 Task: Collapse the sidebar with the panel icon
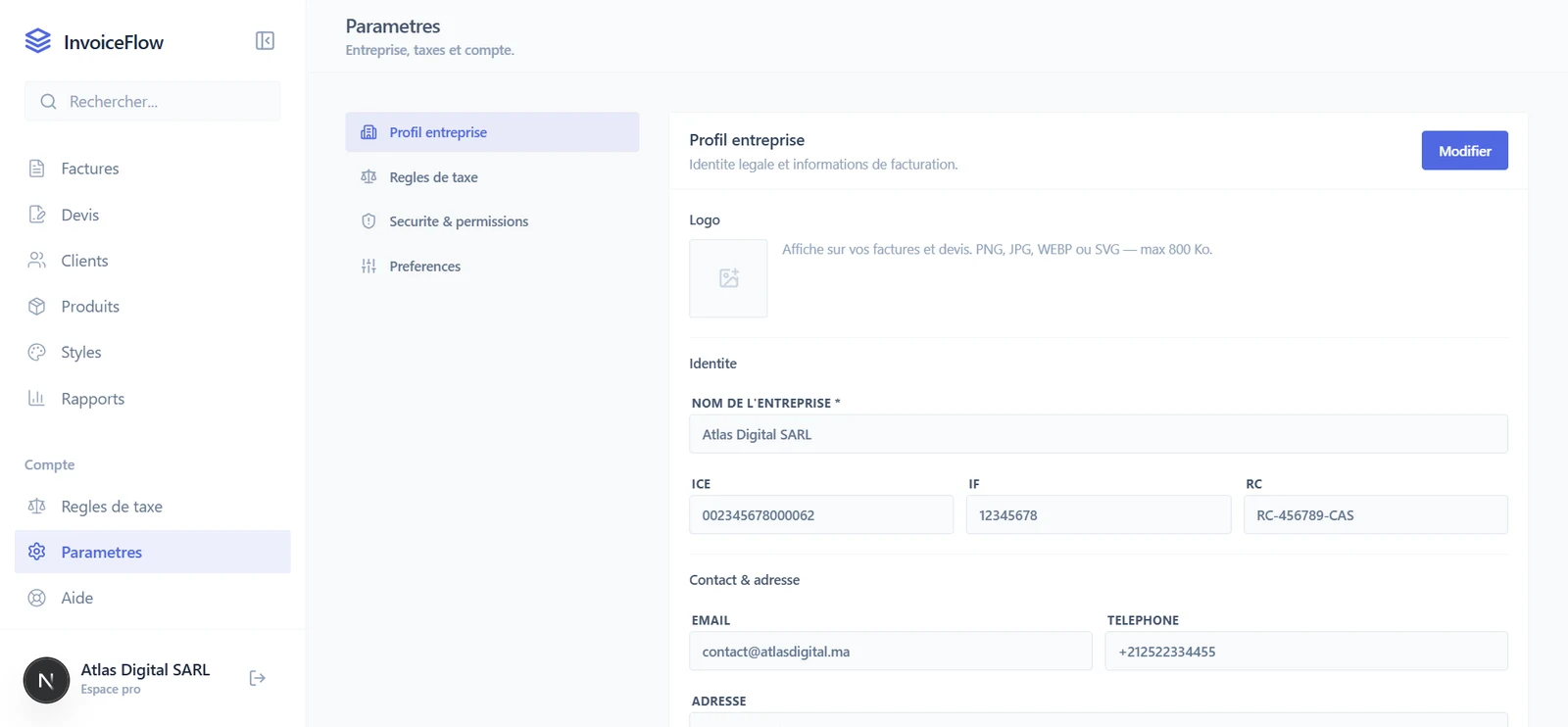[x=265, y=40]
